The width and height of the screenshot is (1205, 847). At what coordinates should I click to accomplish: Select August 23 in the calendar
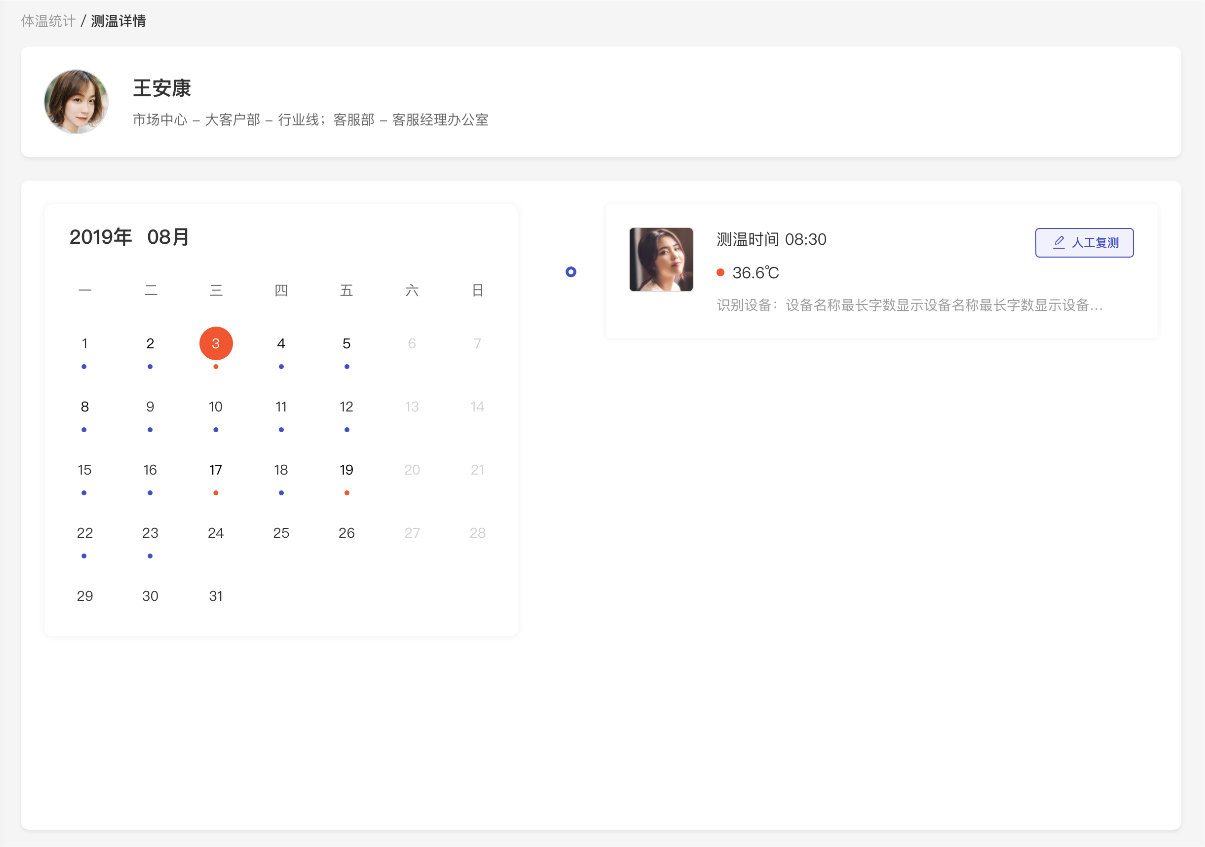click(x=150, y=532)
